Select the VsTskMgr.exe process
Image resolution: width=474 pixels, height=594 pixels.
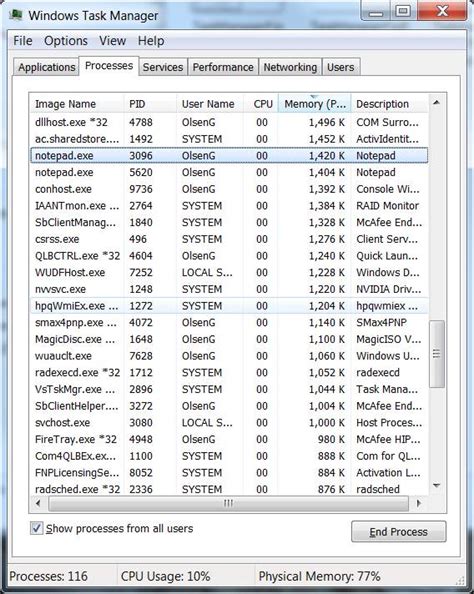click(x=229, y=389)
